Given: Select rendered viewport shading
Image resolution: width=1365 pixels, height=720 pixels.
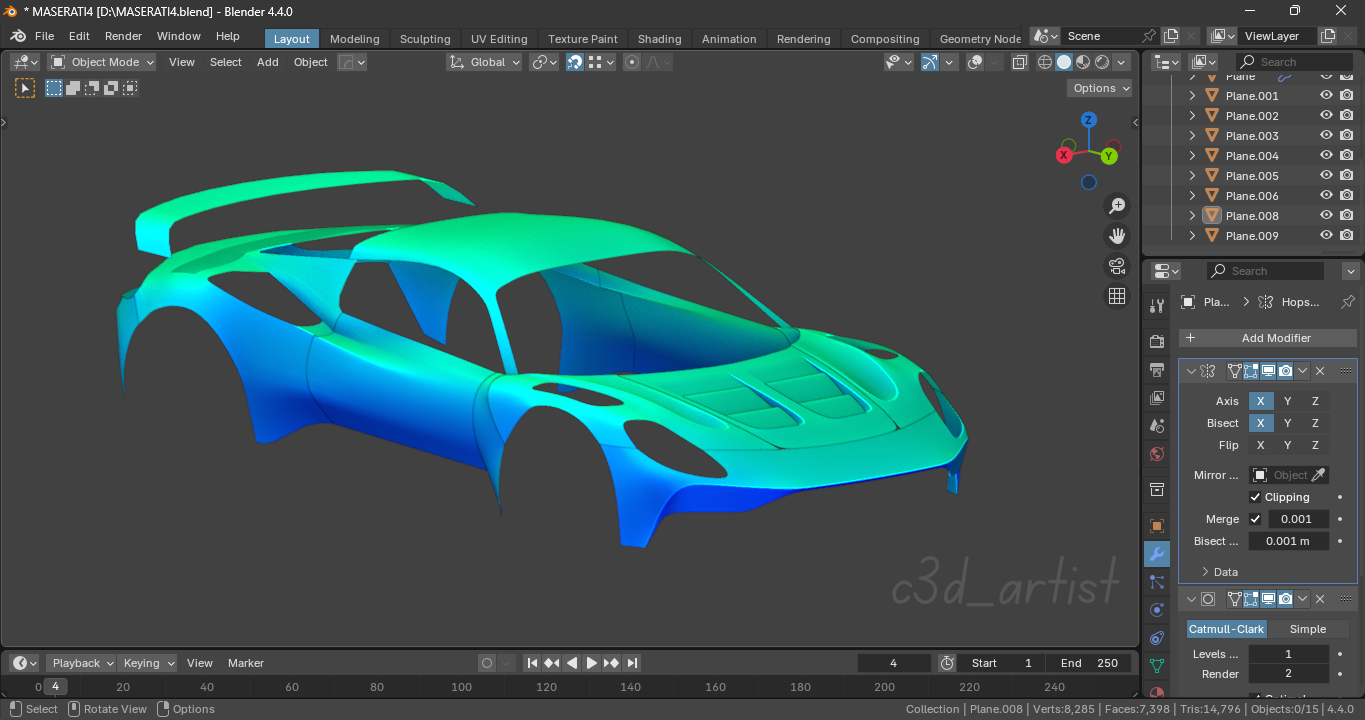Looking at the screenshot, I should 1102,62.
